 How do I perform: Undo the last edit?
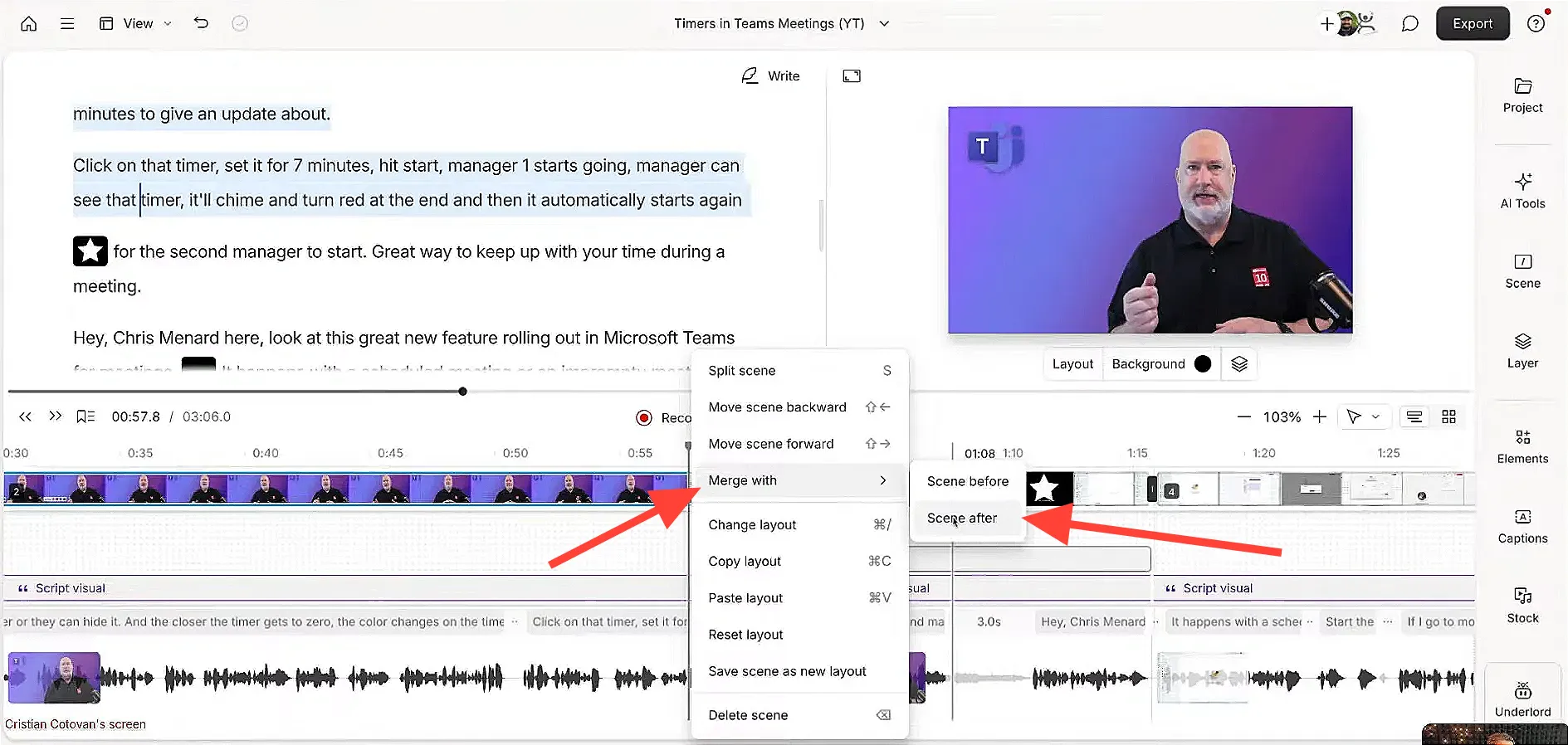201,23
